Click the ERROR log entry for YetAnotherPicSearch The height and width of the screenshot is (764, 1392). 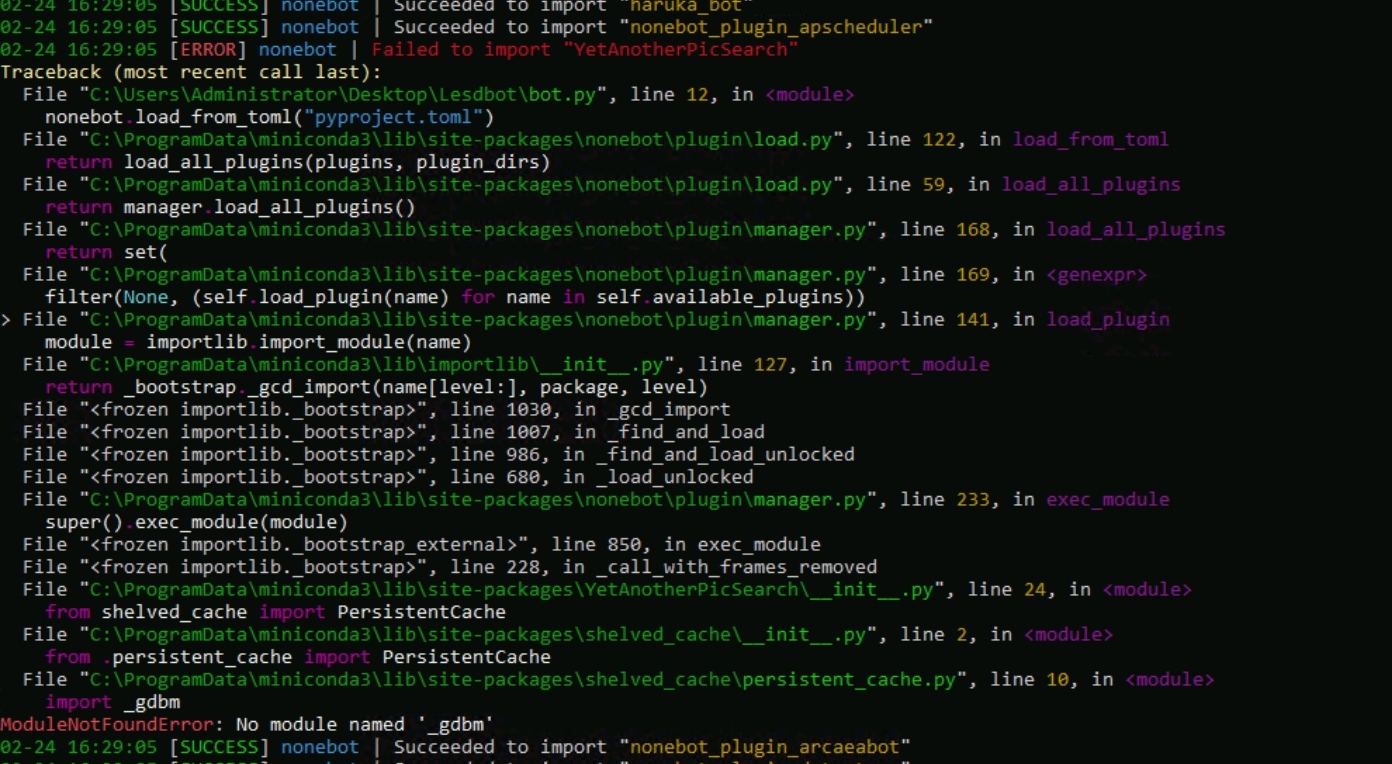400,49
